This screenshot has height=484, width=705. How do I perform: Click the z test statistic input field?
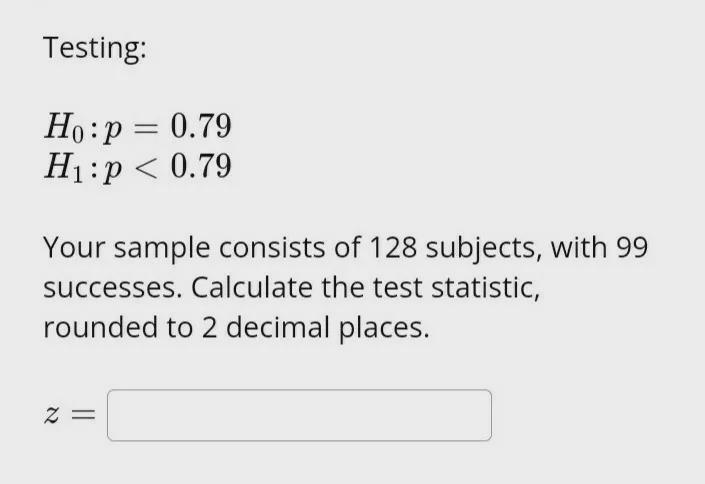(x=299, y=415)
